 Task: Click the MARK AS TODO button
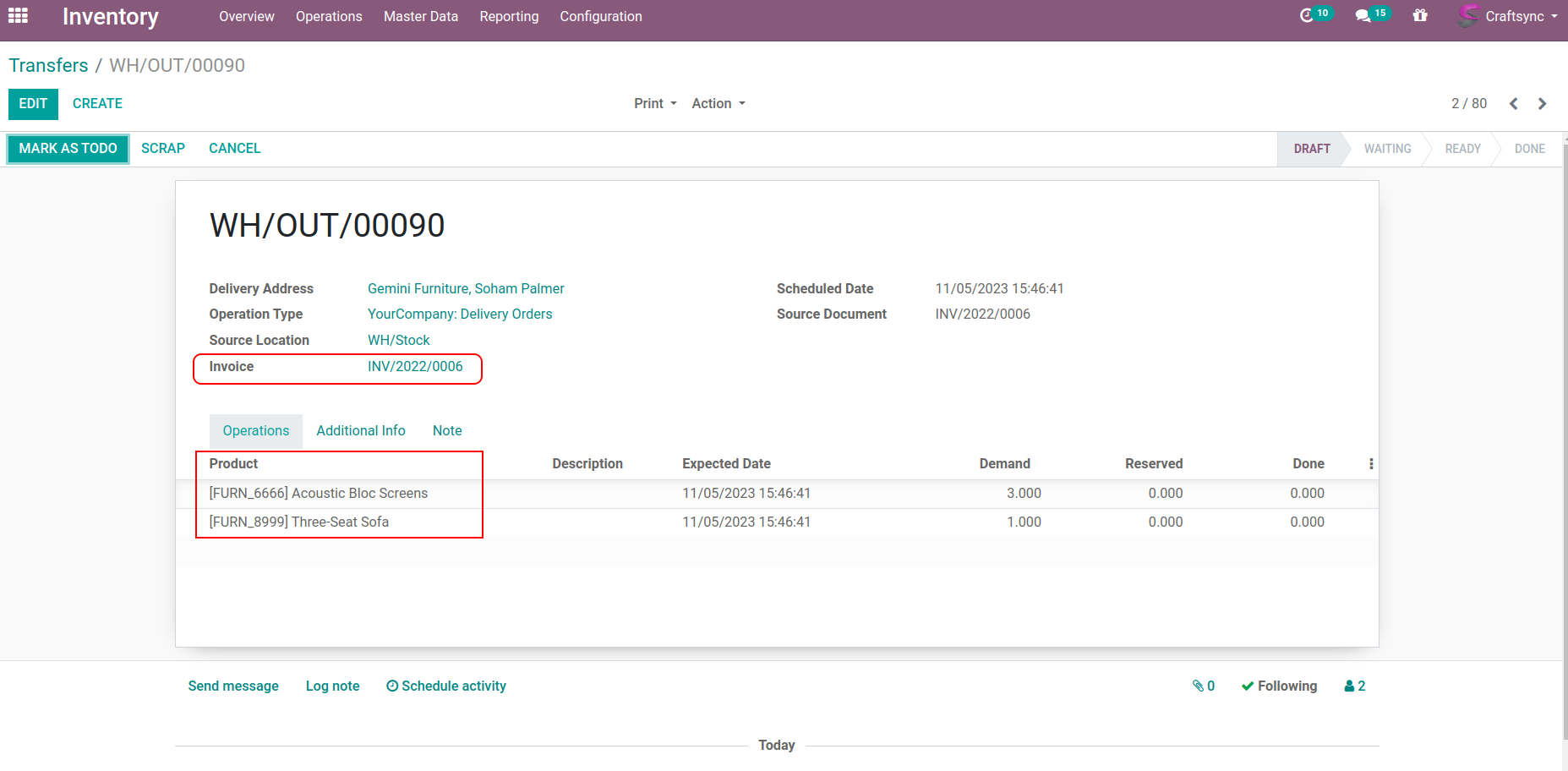(x=68, y=149)
